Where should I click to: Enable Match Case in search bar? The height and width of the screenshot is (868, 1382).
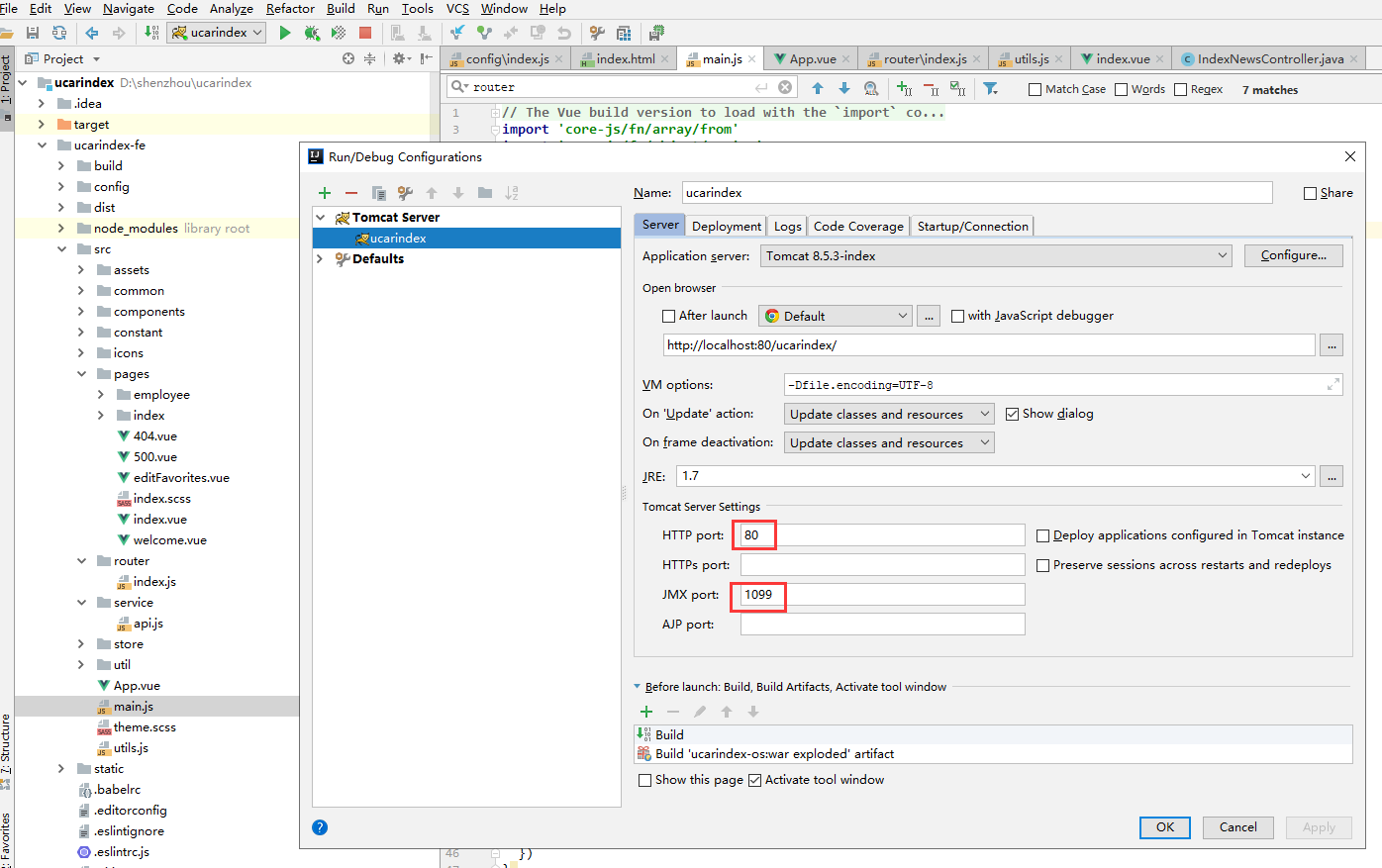1036,89
